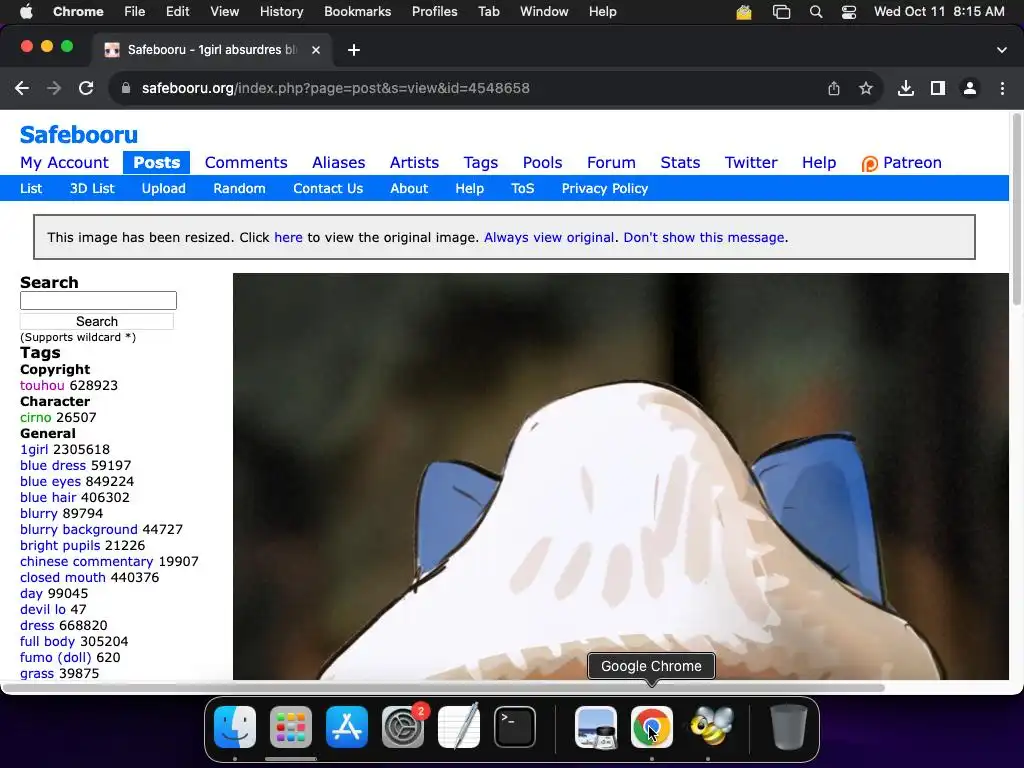Open the Posts section
The width and height of the screenshot is (1024, 768).
pyautogui.click(x=157, y=163)
